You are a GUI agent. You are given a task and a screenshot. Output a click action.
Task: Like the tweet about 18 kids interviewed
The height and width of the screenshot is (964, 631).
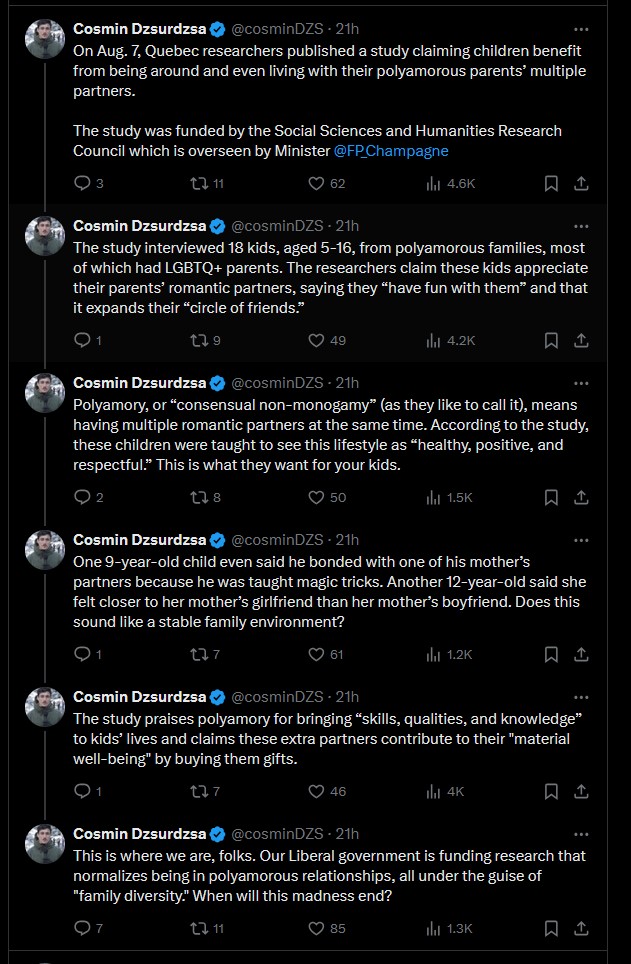(316, 340)
